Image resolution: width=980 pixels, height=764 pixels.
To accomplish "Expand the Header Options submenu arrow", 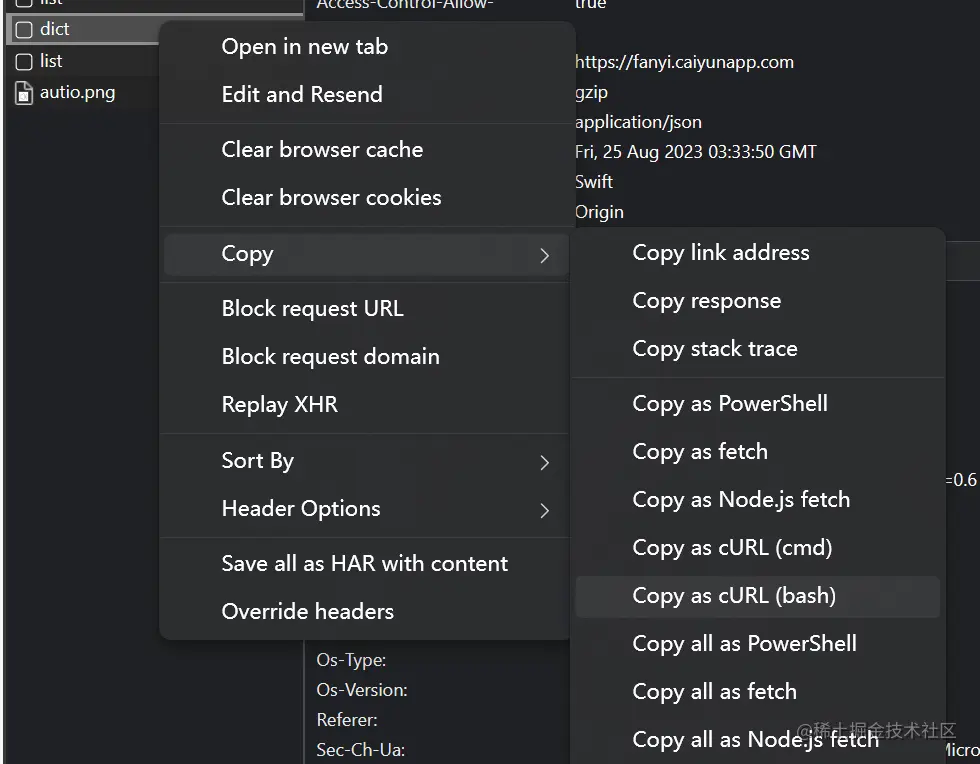I will [544, 511].
